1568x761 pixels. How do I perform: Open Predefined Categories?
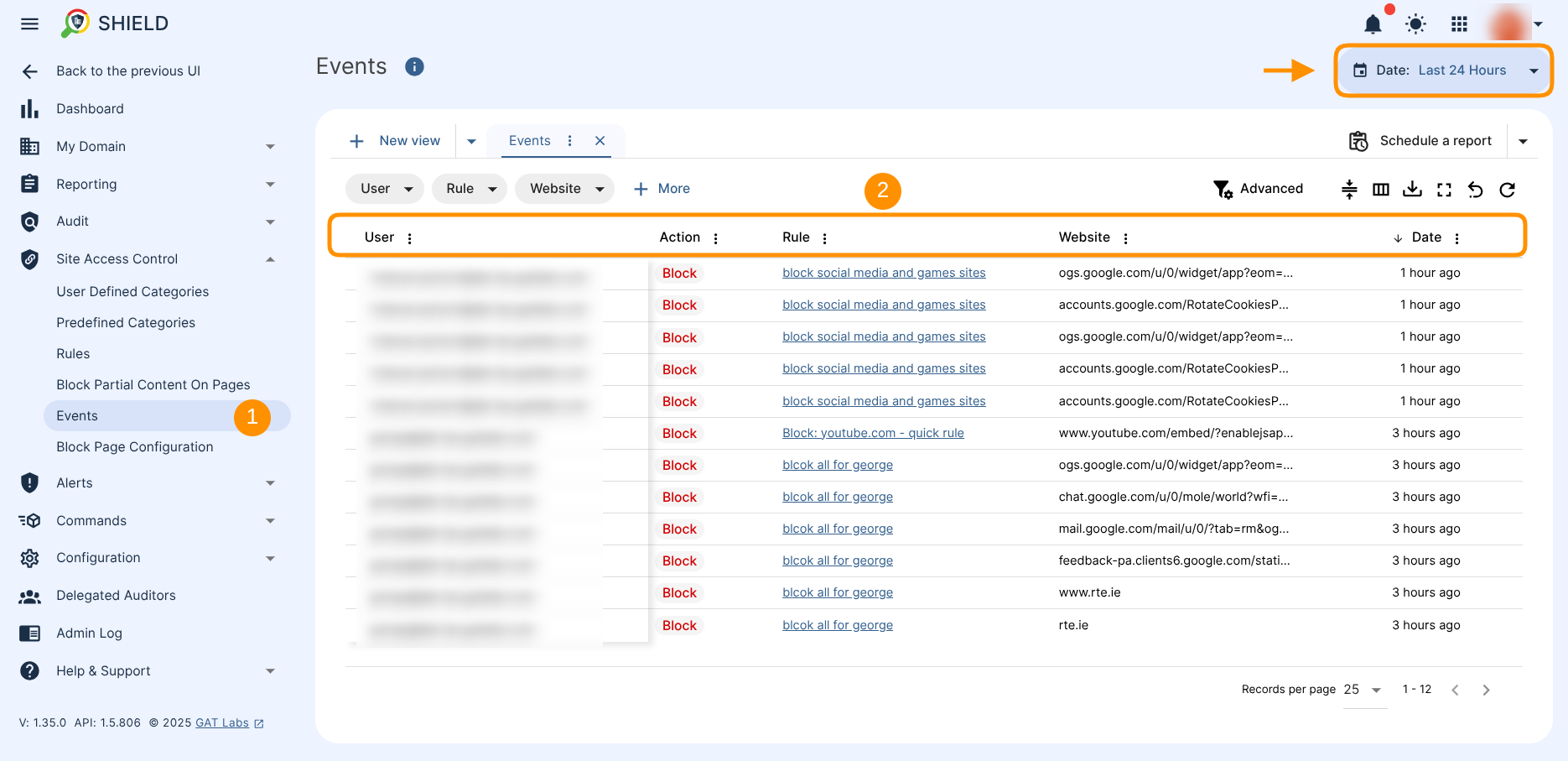click(126, 323)
